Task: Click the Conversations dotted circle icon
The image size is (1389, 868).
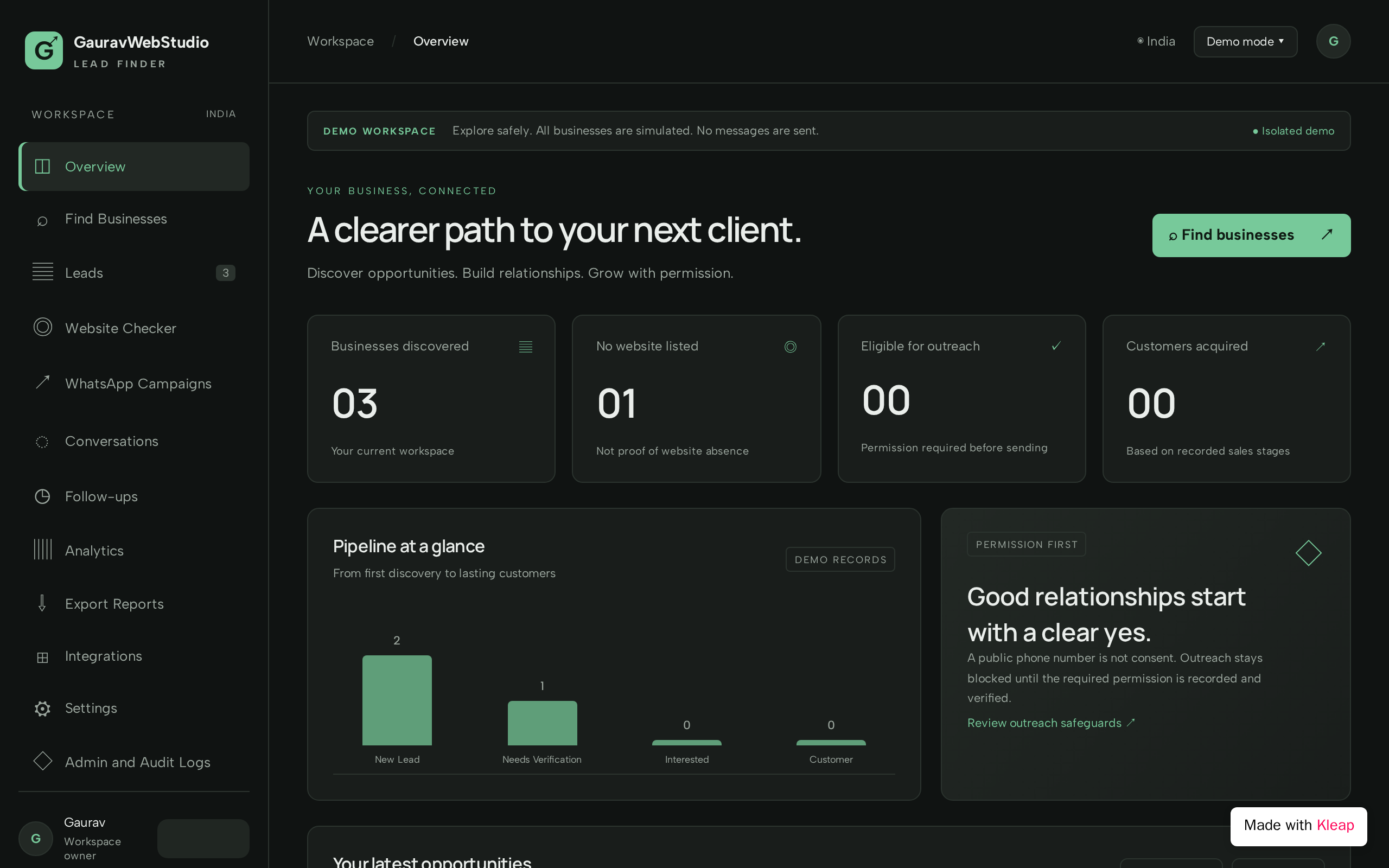Action: click(42, 442)
